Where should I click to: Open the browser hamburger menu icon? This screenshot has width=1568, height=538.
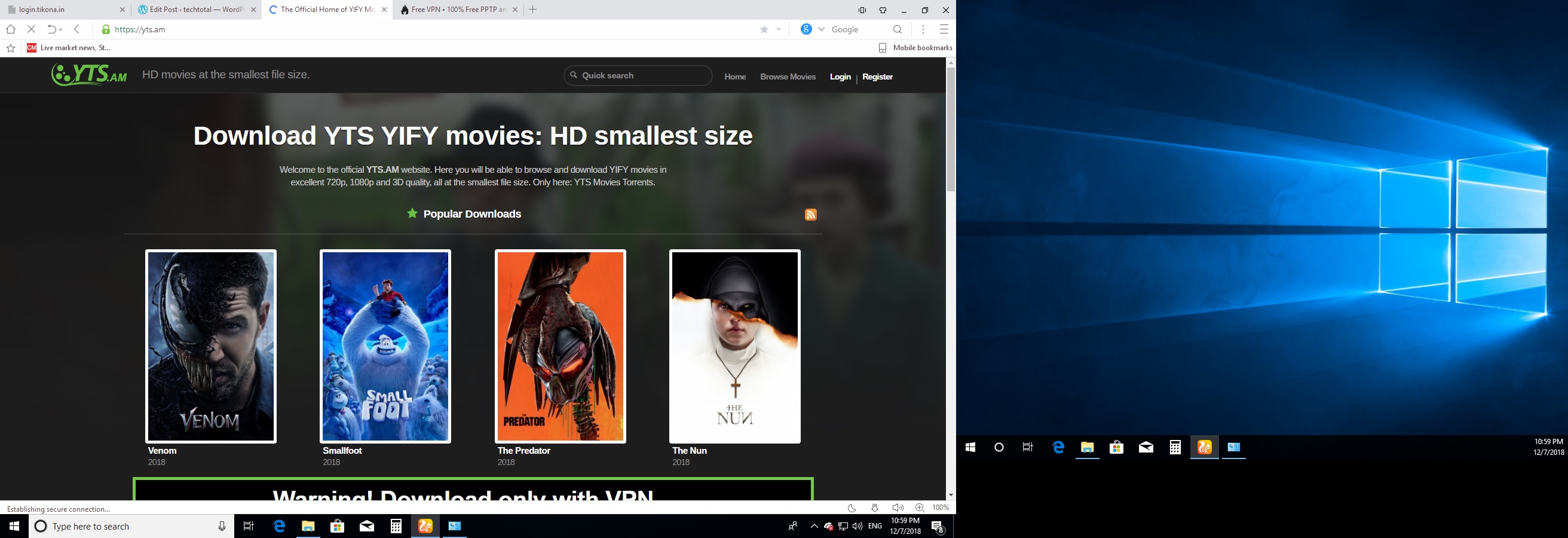(x=944, y=29)
